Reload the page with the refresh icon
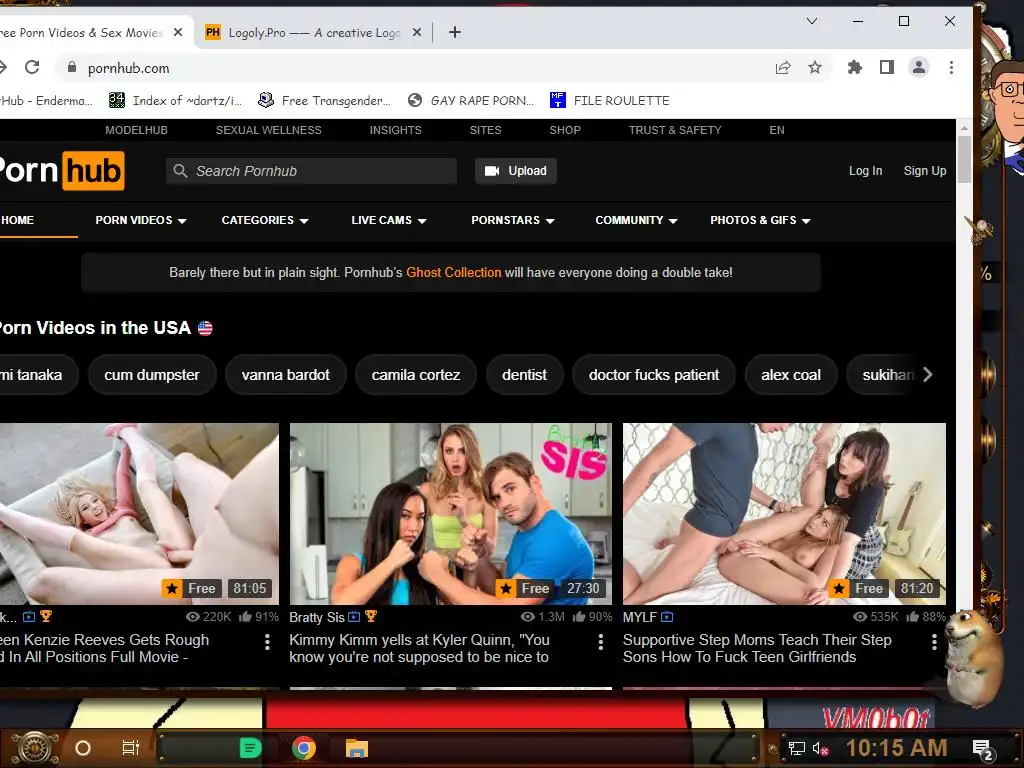 coord(32,67)
